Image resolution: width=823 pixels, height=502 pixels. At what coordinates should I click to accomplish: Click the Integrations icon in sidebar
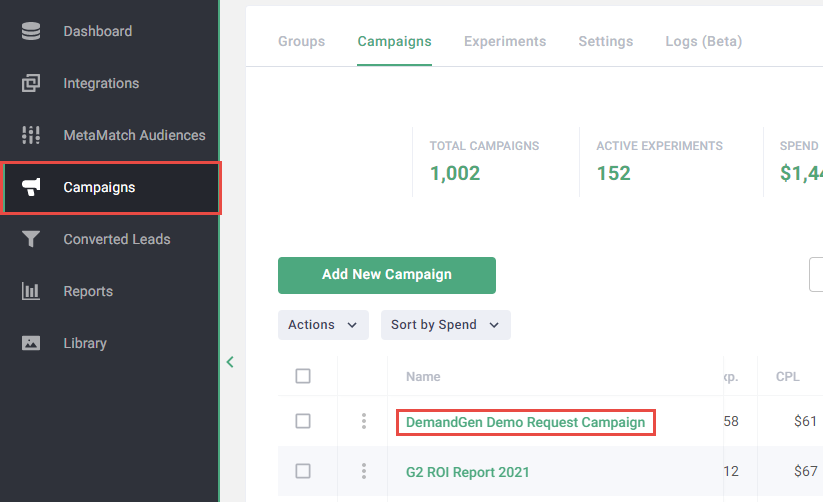[31, 83]
